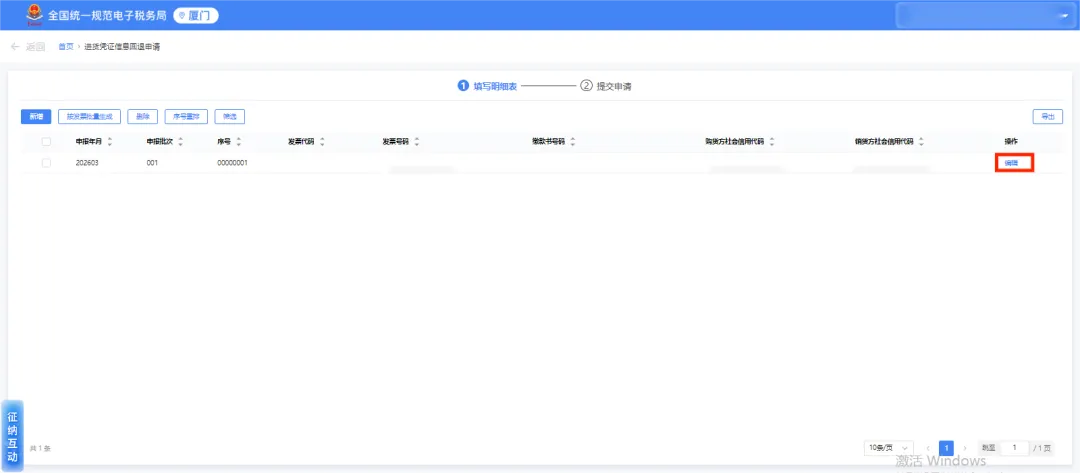Select step 1 填写明细表

488,86
